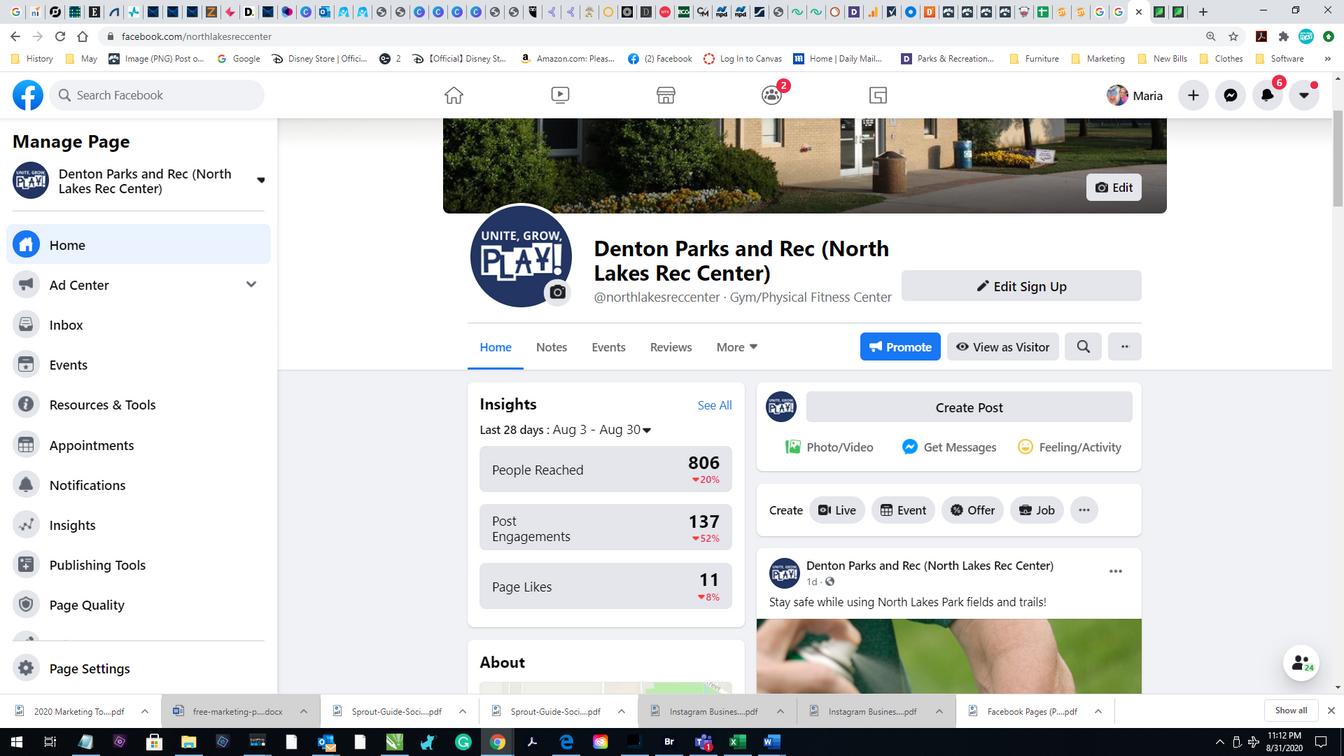
Task: Open See All insights link
Action: 714,405
